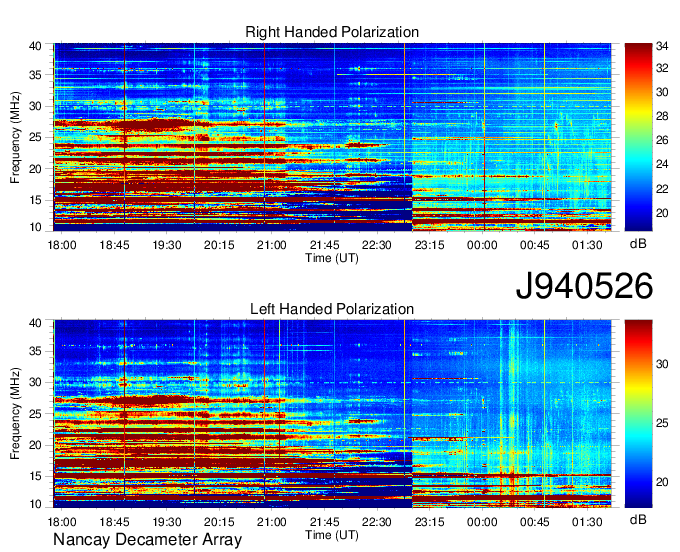680x552 pixels.
Task: Select the 28 tick on the Right Handed colorbar
Action: [662, 116]
